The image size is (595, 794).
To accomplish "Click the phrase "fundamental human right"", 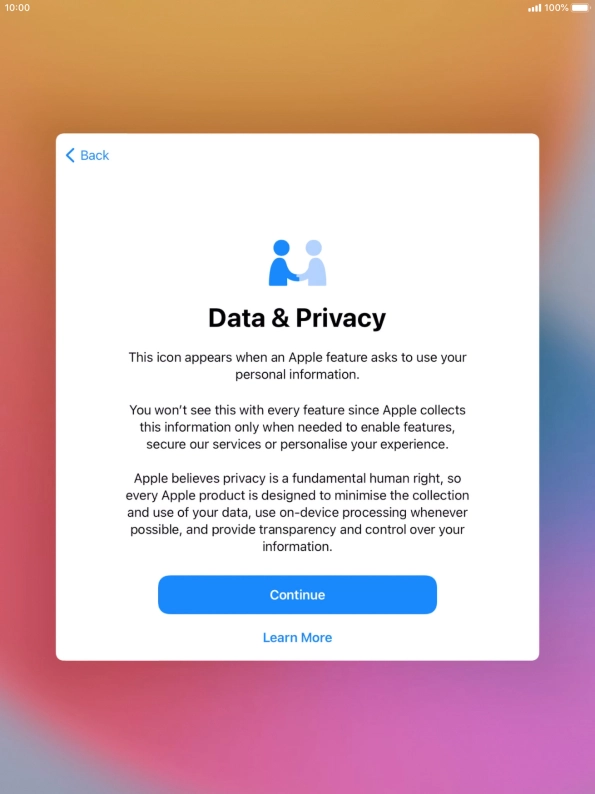I will click(366, 479).
